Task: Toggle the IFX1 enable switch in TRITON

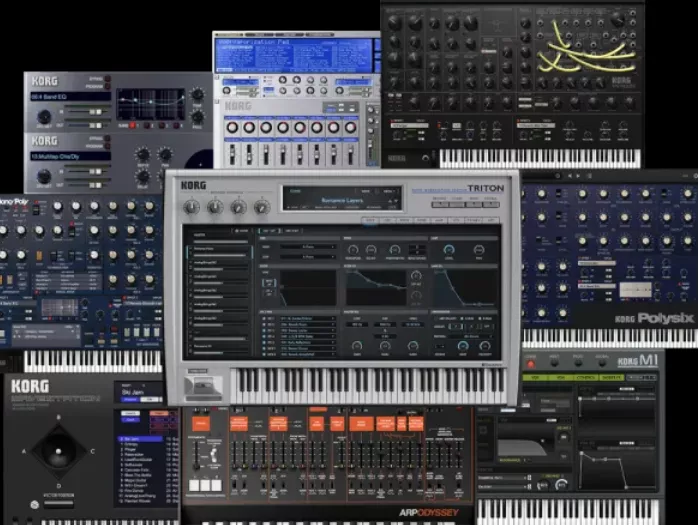Action: pyautogui.click(x=264, y=319)
